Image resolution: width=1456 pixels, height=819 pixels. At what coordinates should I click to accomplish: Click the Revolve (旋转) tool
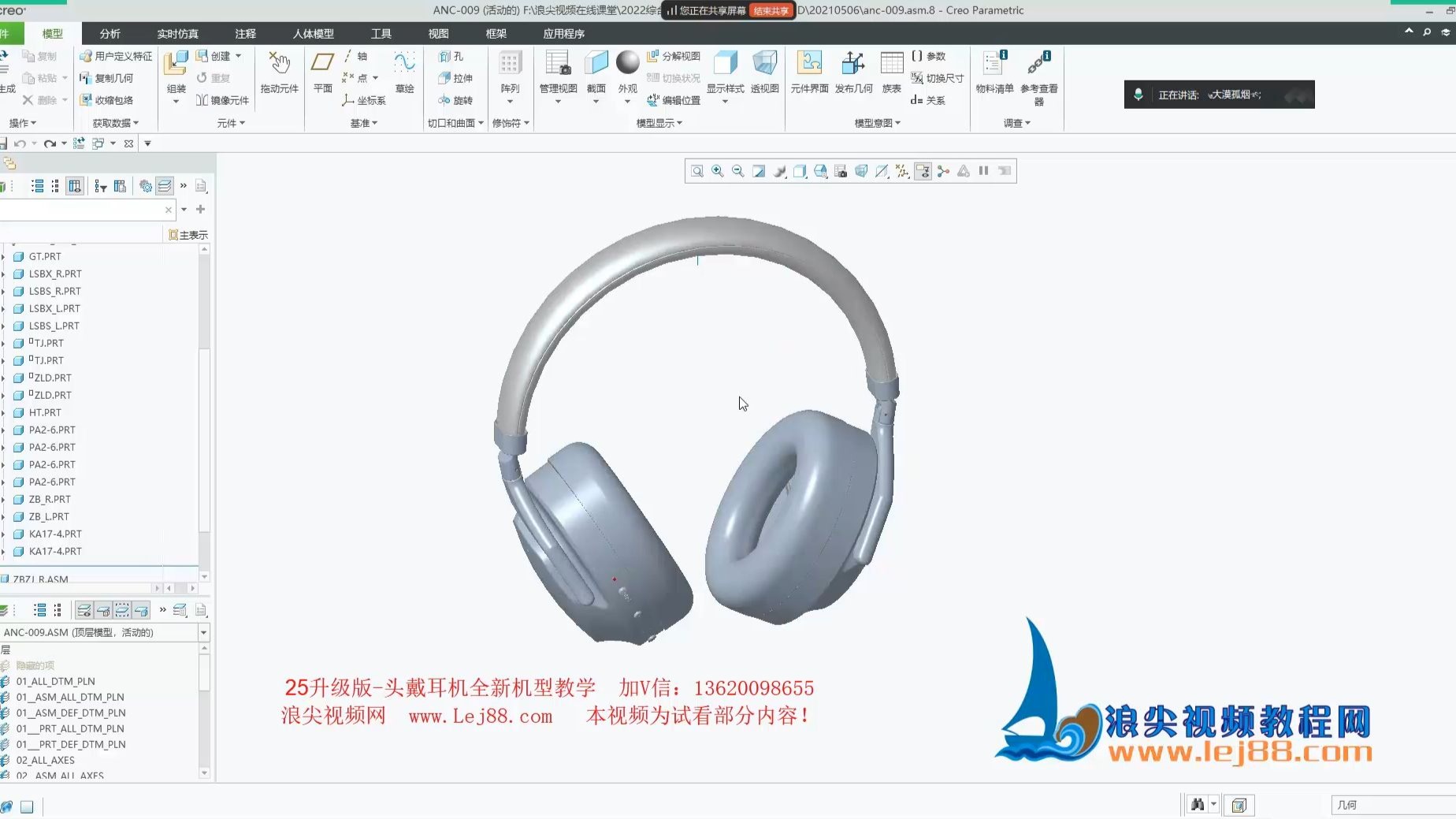(x=455, y=100)
